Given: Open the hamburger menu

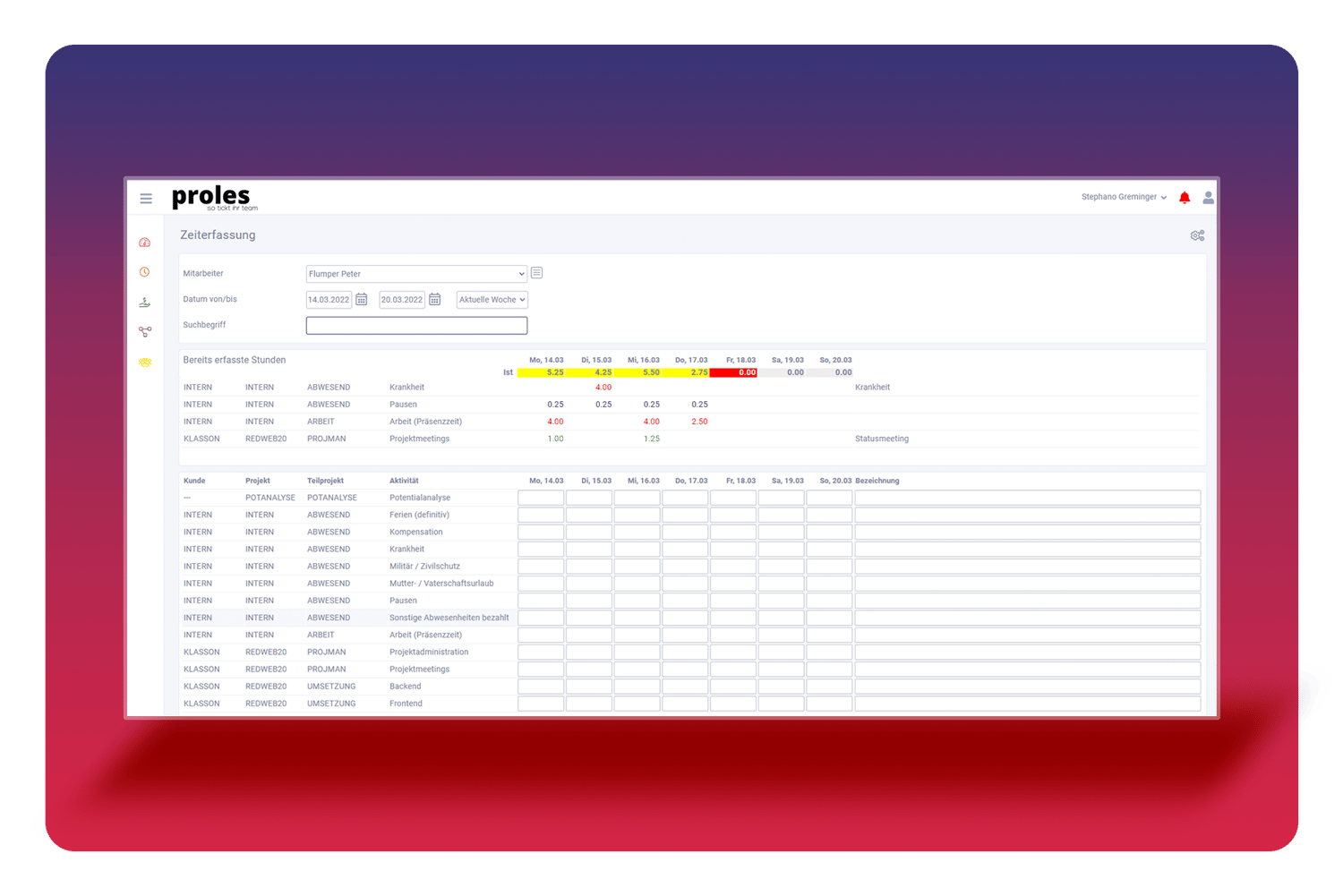Looking at the screenshot, I should (146, 199).
